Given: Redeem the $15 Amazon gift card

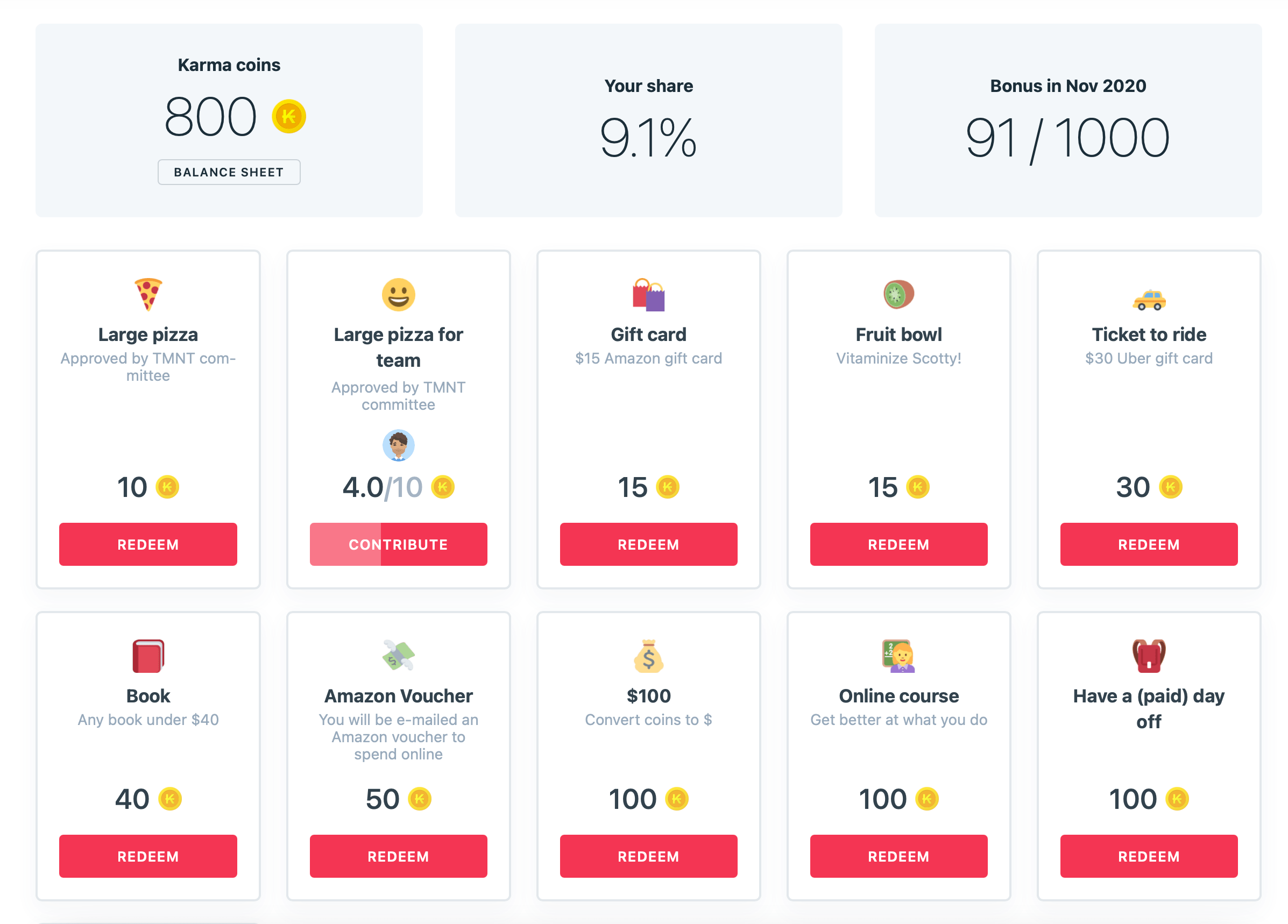Looking at the screenshot, I should point(648,544).
